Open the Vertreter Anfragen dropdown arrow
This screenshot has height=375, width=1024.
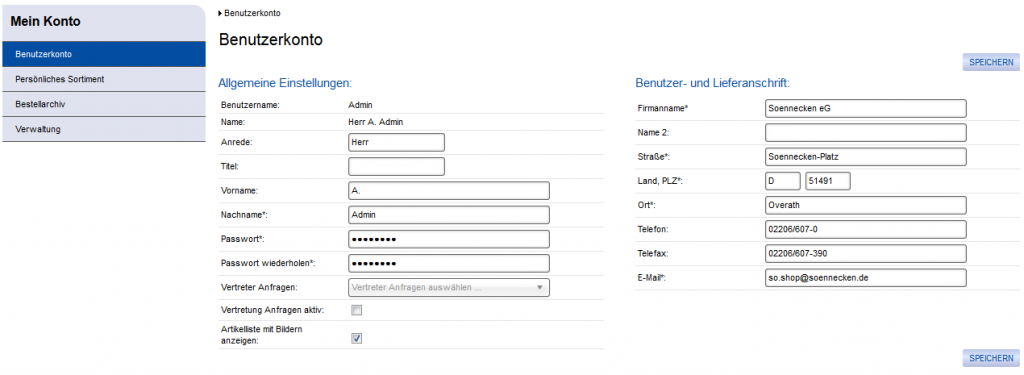click(x=539, y=287)
